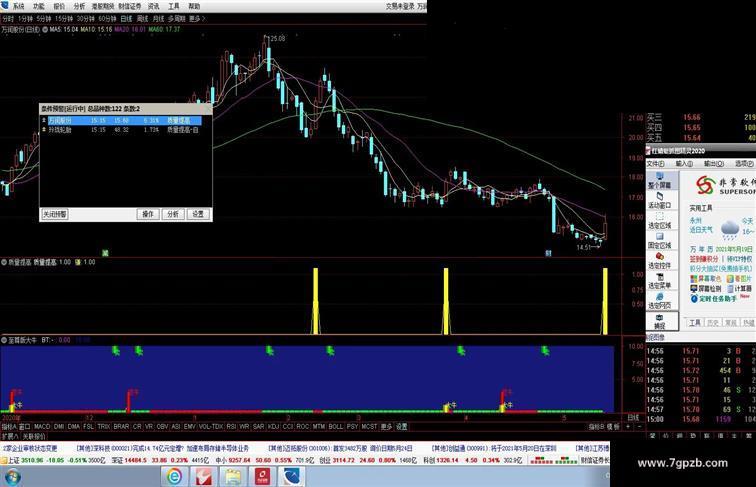
Task: Open the 关联报价 tab
Action: click(34, 436)
